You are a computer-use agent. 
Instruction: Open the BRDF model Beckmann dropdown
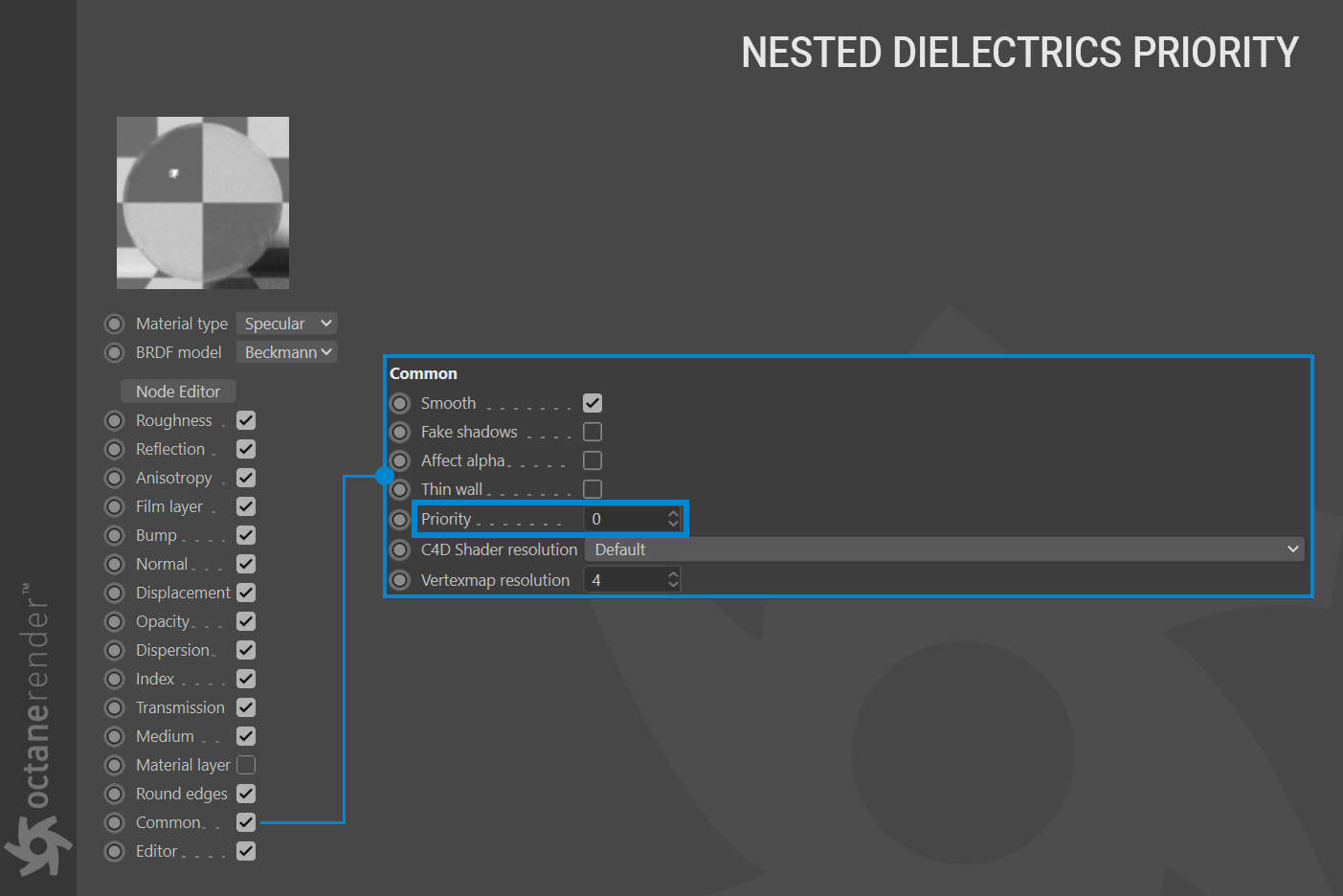286,352
